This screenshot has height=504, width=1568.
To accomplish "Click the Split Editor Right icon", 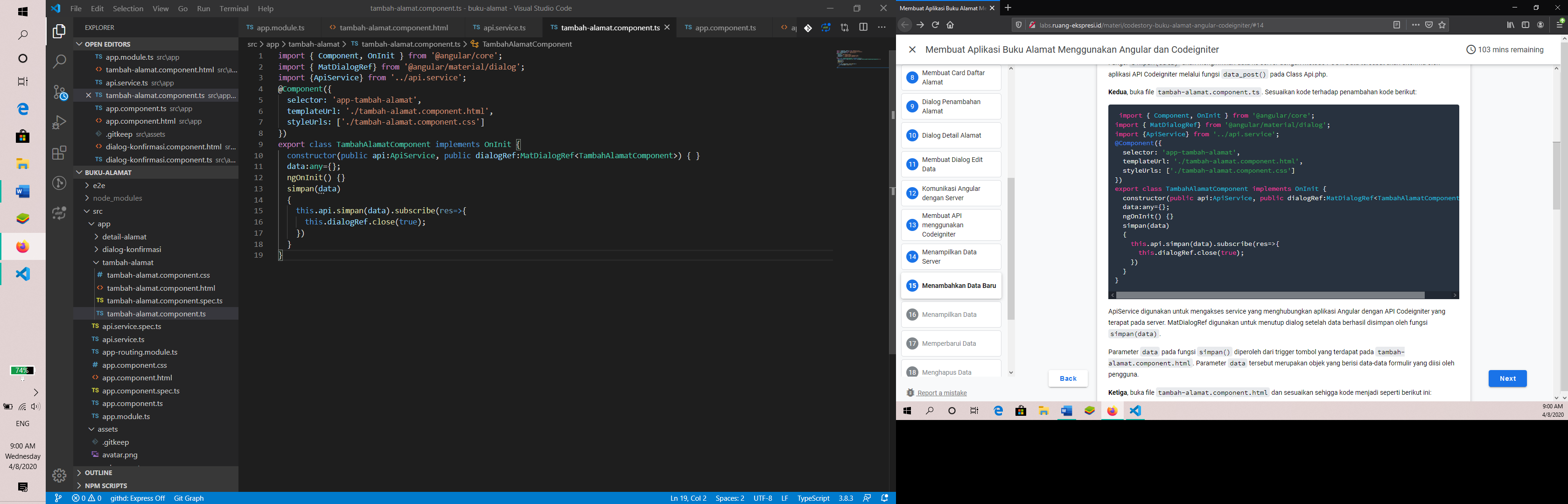I will [863, 28].
